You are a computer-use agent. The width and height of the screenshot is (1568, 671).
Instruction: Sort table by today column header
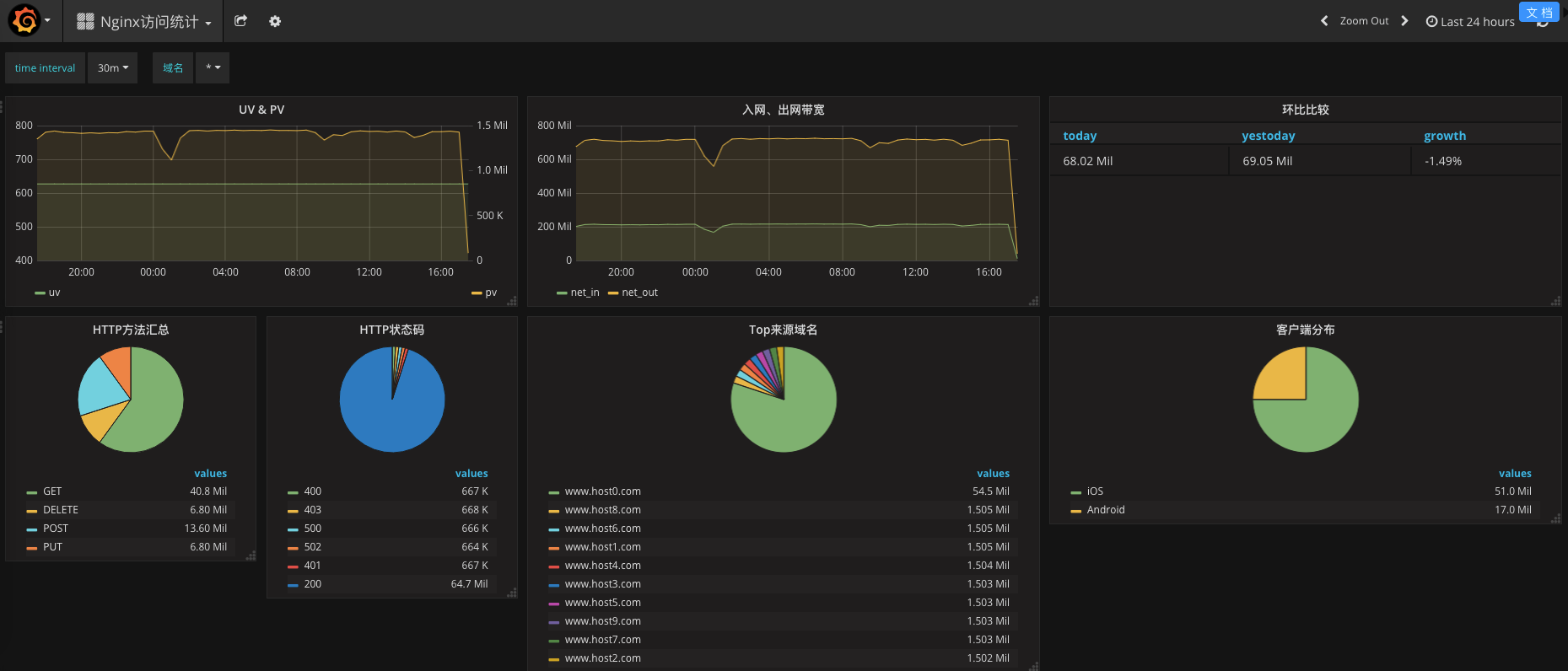coord(1080,136)
